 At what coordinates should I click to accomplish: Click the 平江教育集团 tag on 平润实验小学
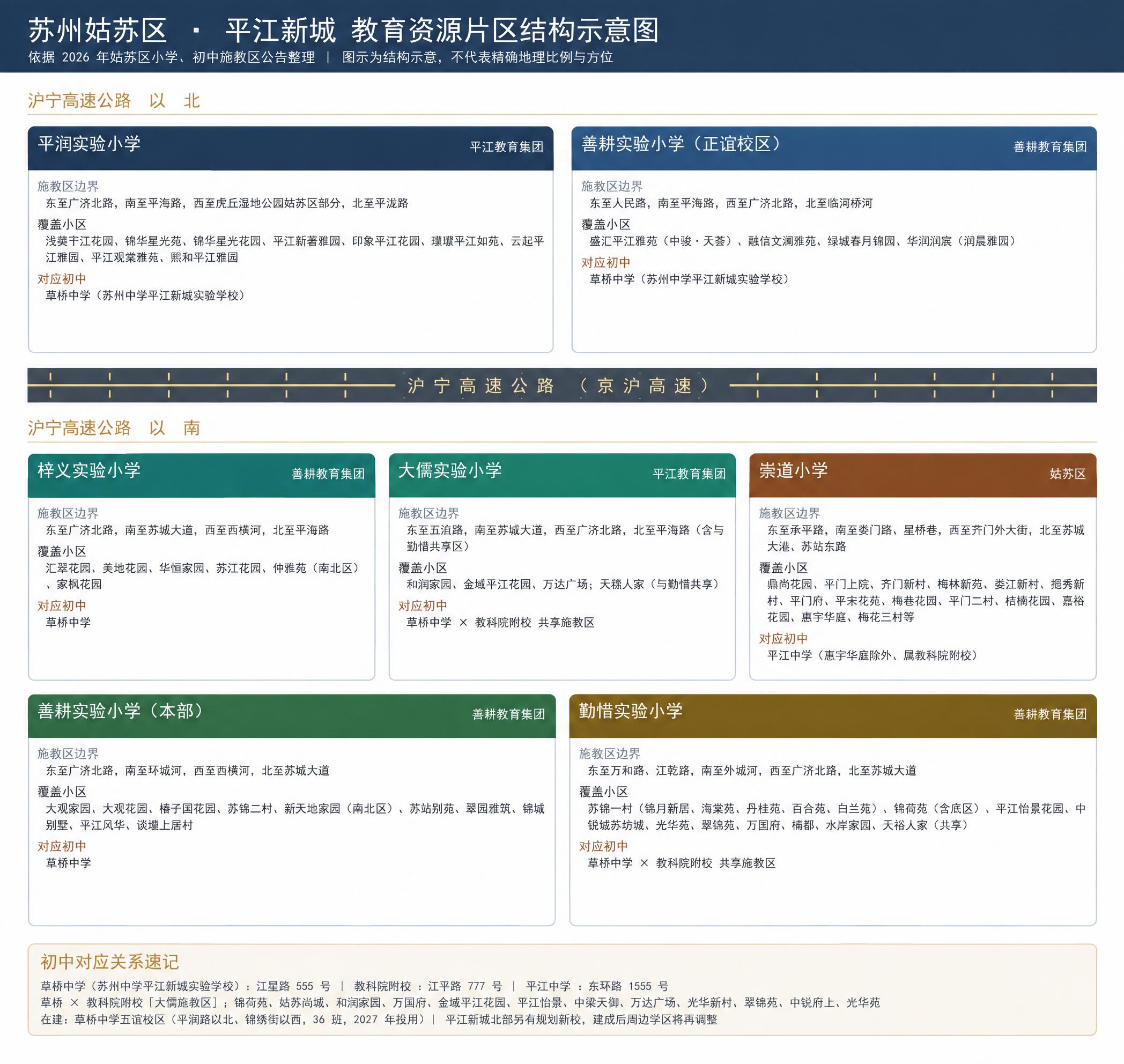[x=506, y=147]
